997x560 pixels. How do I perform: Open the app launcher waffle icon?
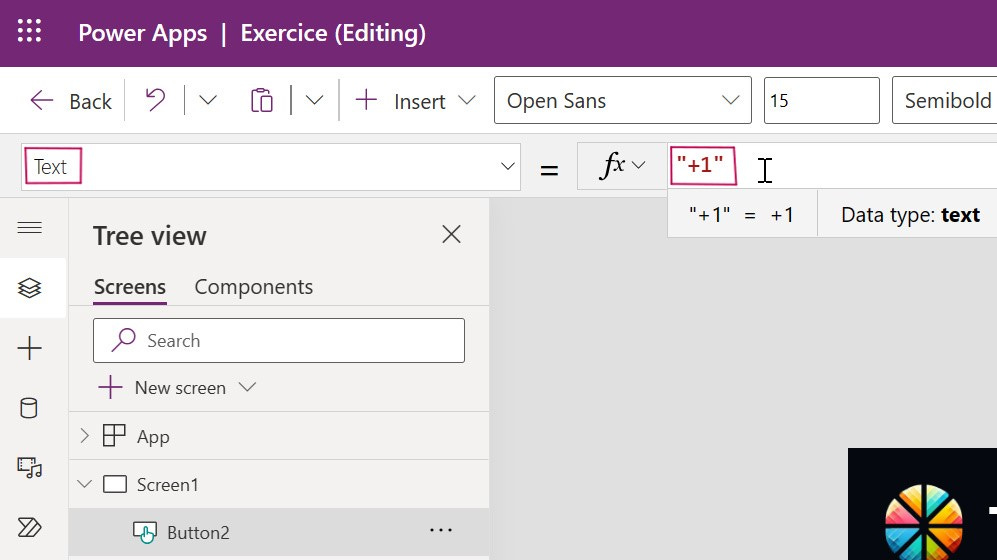click(29, 31)
